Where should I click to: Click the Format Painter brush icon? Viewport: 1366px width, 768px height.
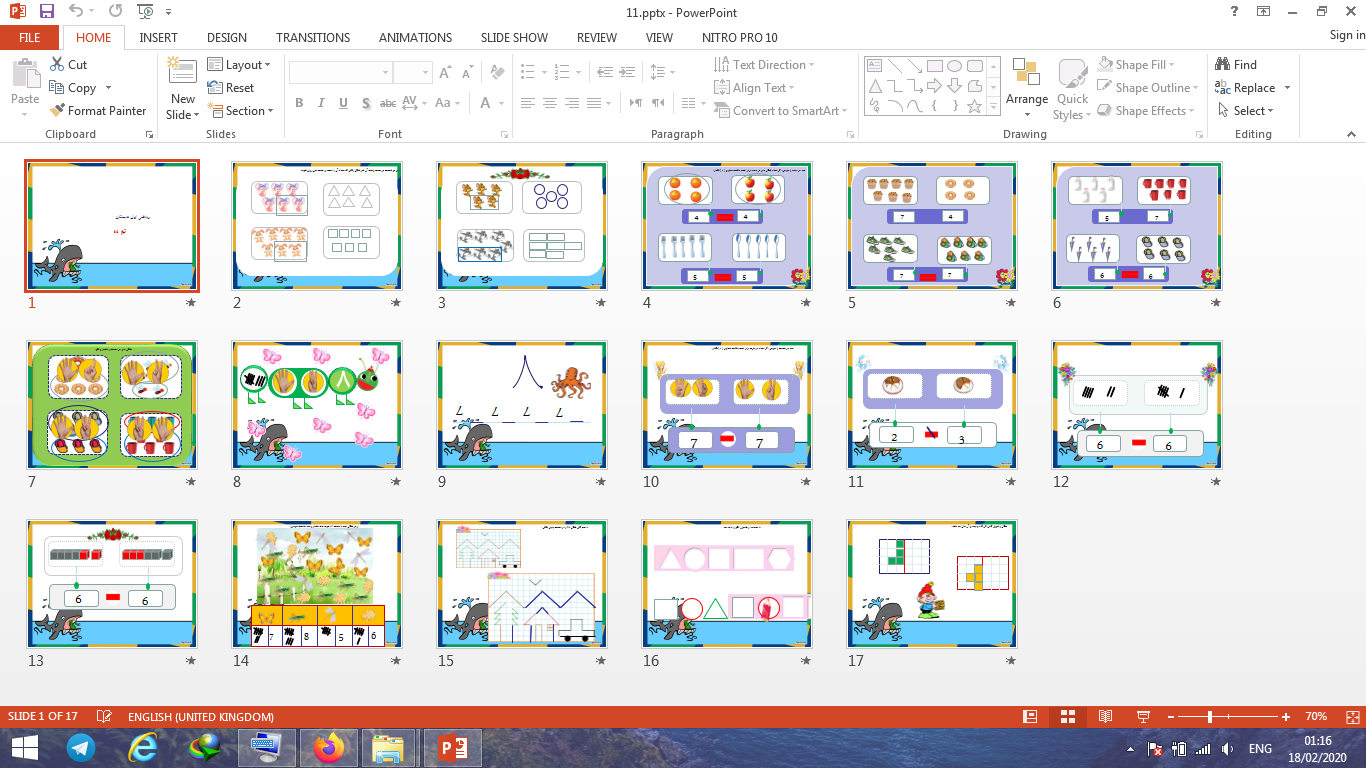(57, 111)
